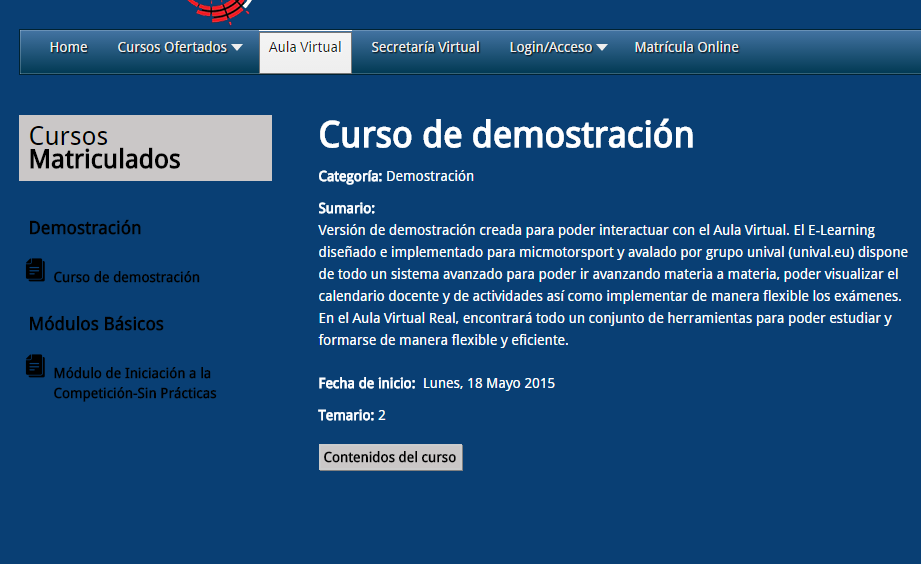
Task: Open Secretaría Virtual from the navigation bar
Action: coord(425,48)
